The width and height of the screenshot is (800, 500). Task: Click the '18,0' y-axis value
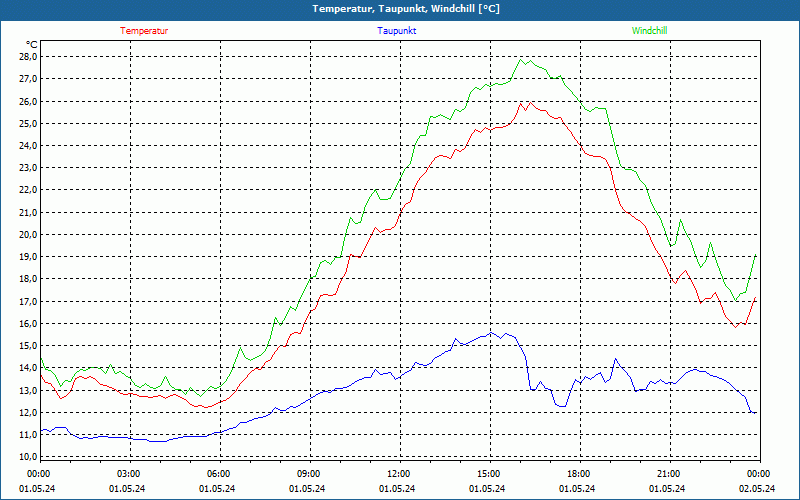pos(28,279)
